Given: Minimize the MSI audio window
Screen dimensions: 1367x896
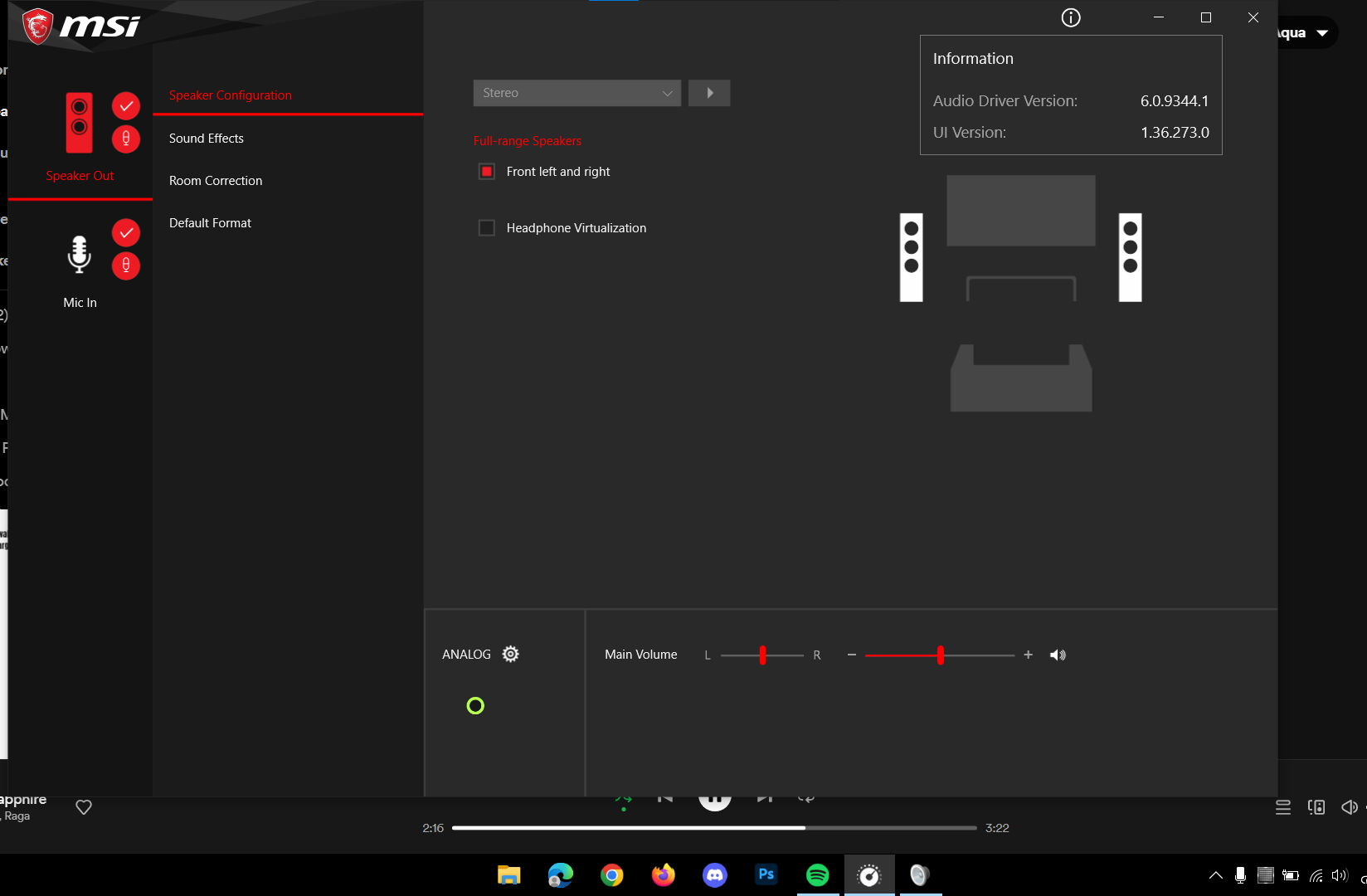Looking at the screenshot, I should pos(1159,17).
